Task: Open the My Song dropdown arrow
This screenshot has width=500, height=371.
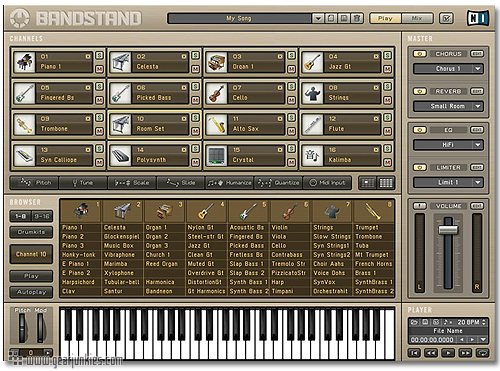Action: pos(318,18)
